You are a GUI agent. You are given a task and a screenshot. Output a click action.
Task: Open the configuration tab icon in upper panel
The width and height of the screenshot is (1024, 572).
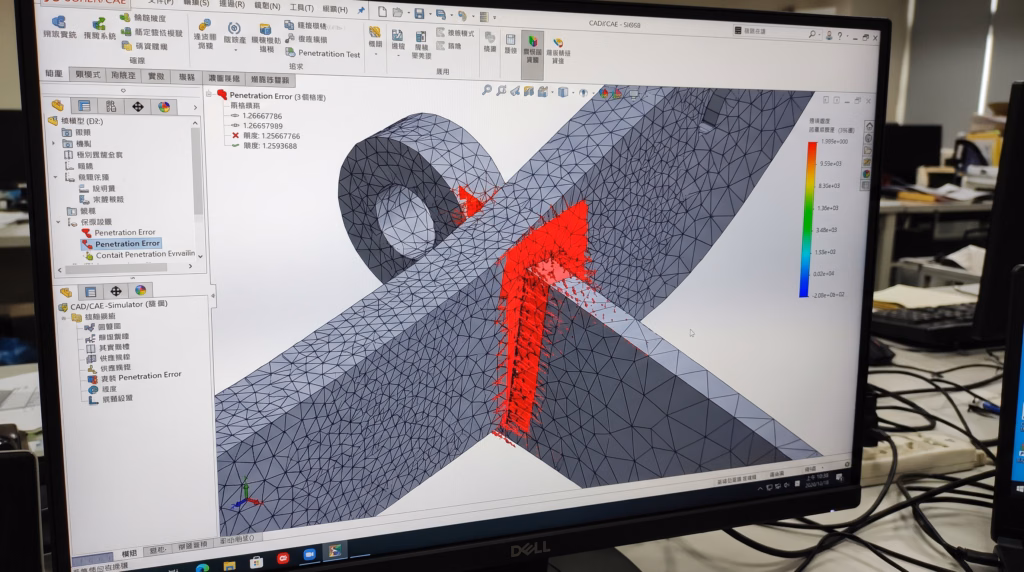tap(110, 106)
